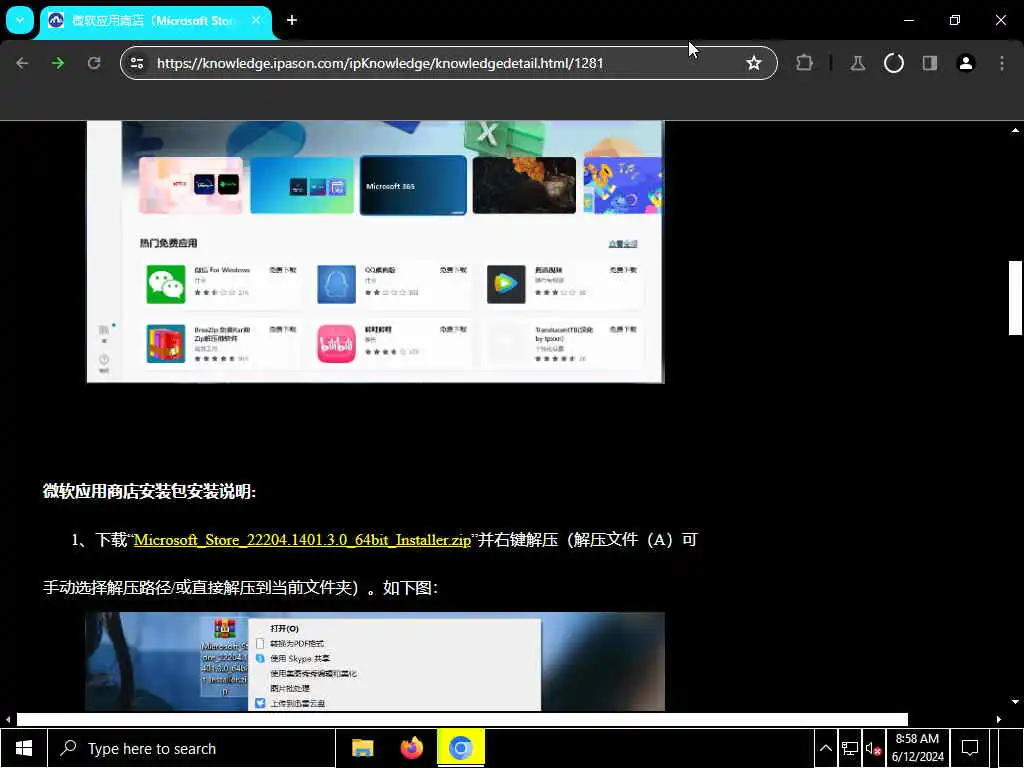The image size is (1024, 768).
Task: Click the pink bilibili app icon
Action: 336,344
